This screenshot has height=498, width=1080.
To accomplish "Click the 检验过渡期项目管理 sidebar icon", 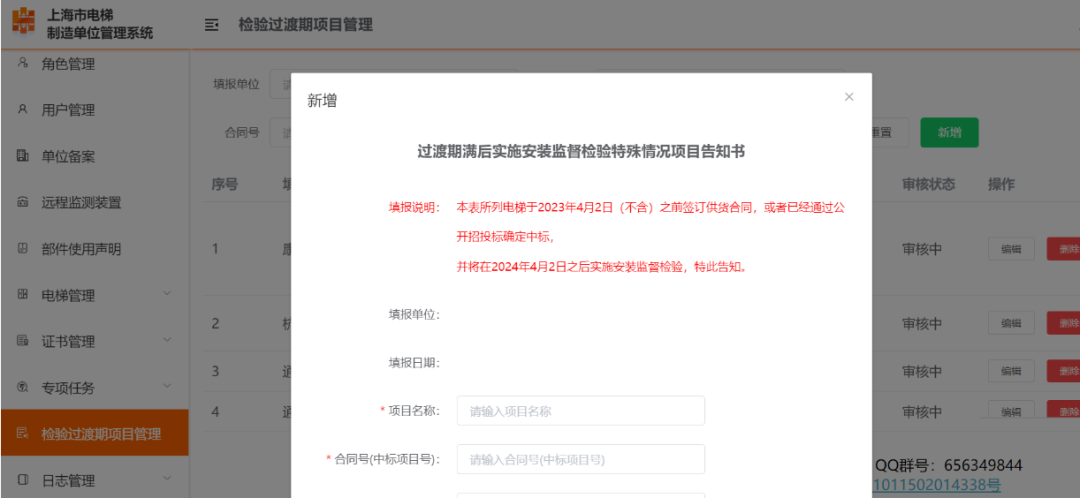I will (x=23, y=433).
